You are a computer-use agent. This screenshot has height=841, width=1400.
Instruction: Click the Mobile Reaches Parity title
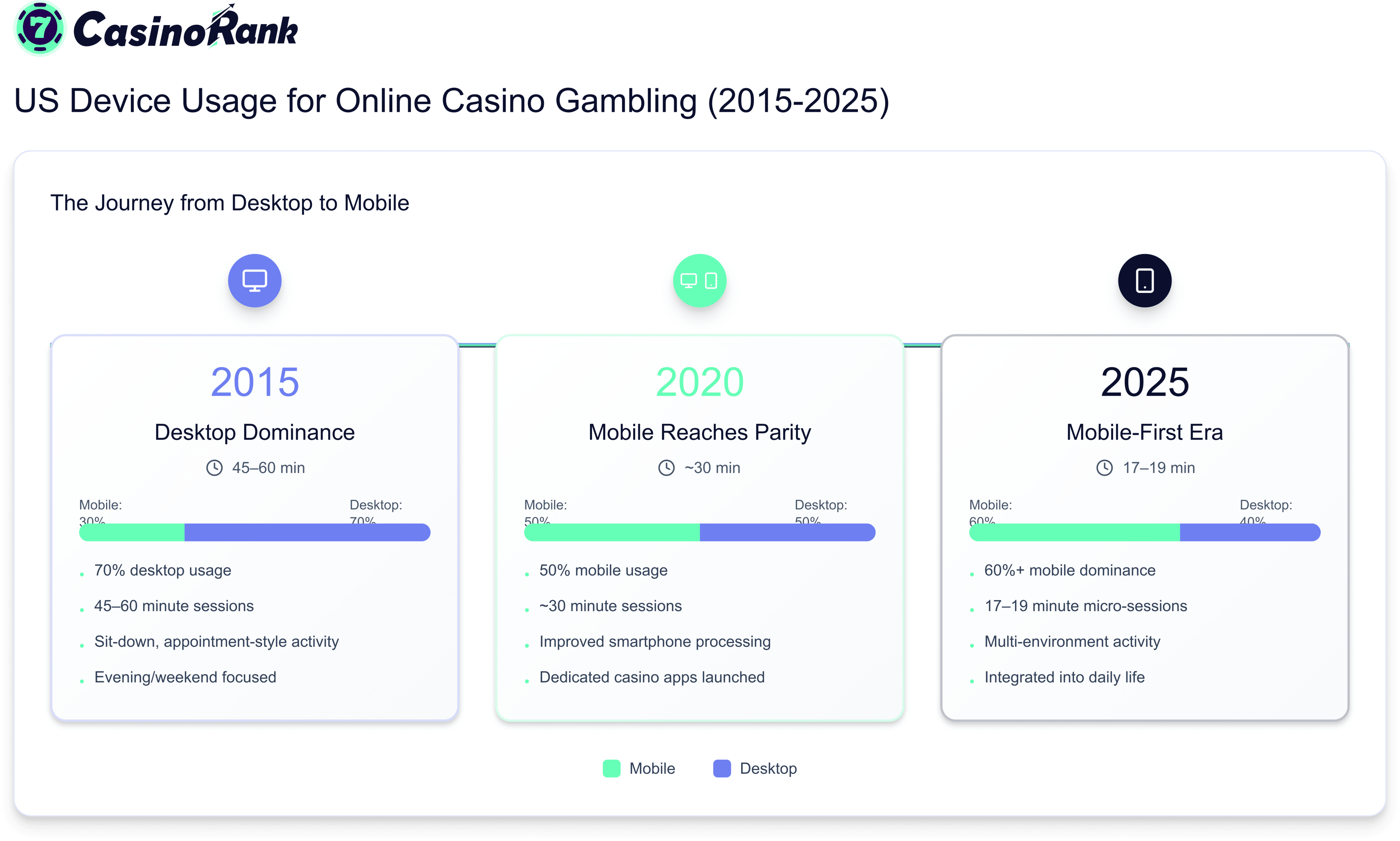700,433
